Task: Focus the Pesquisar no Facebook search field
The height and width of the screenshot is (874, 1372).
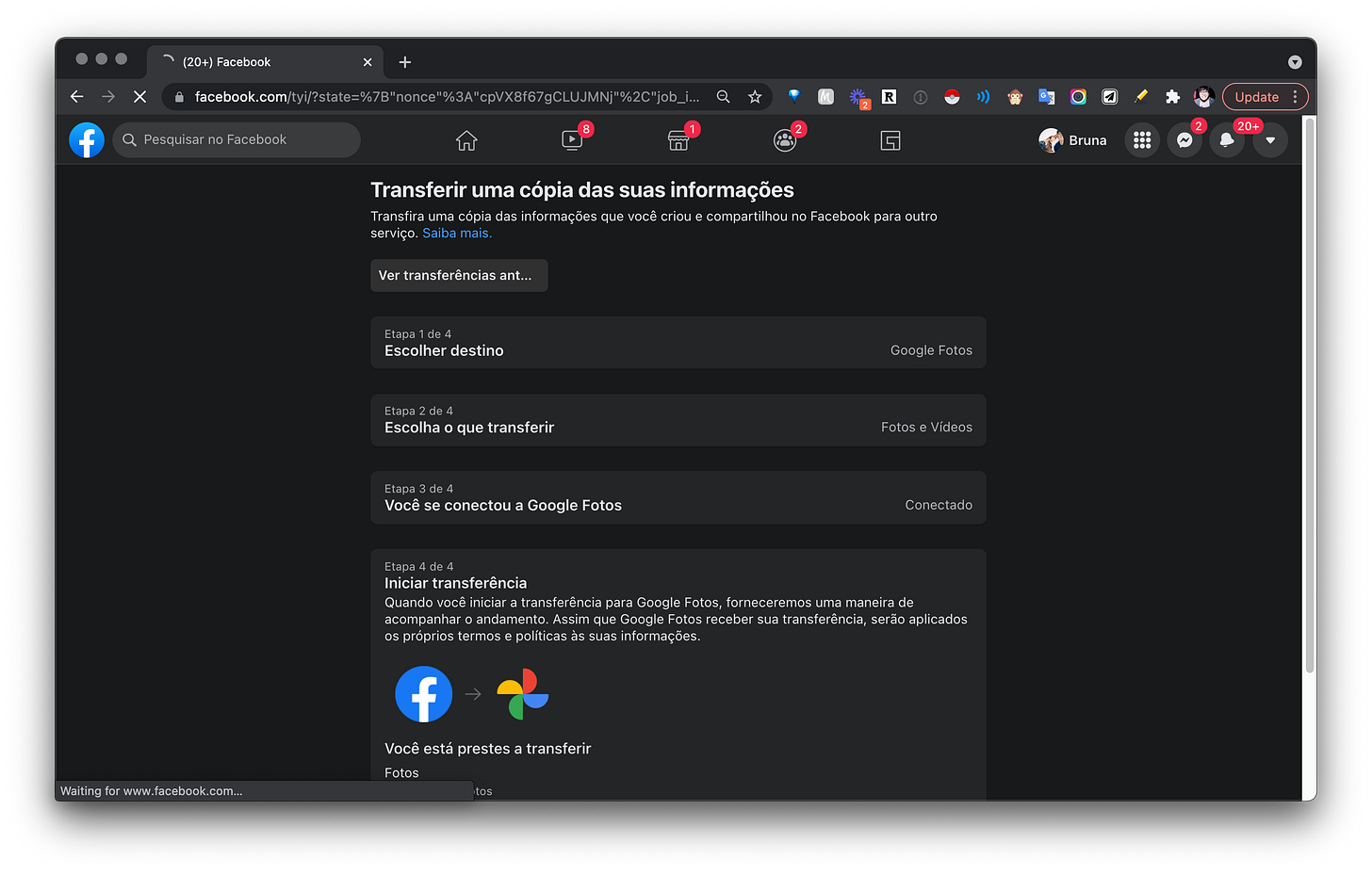Action: (x=237, y=139)
